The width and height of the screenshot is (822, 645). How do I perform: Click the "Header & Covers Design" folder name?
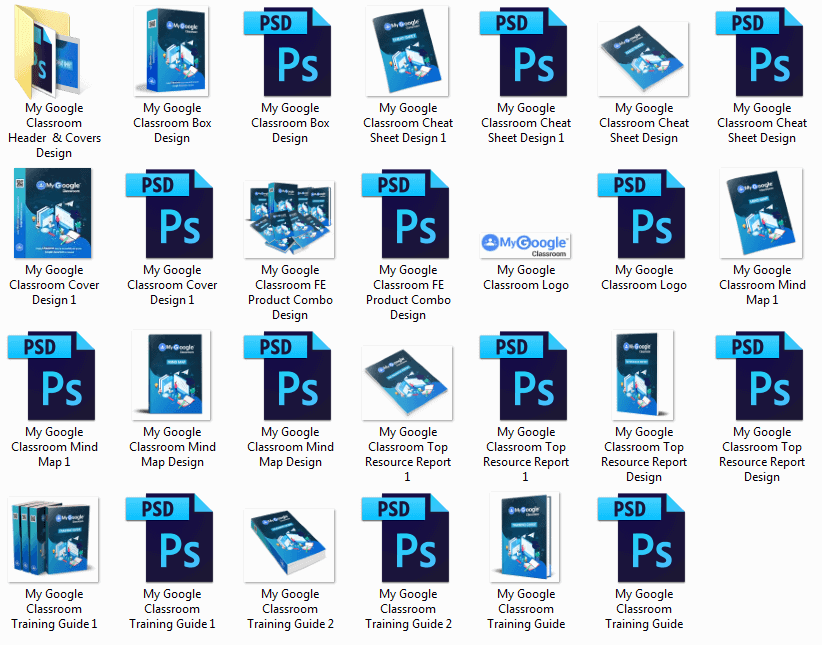pyautogui.click(x=54, y=131)
